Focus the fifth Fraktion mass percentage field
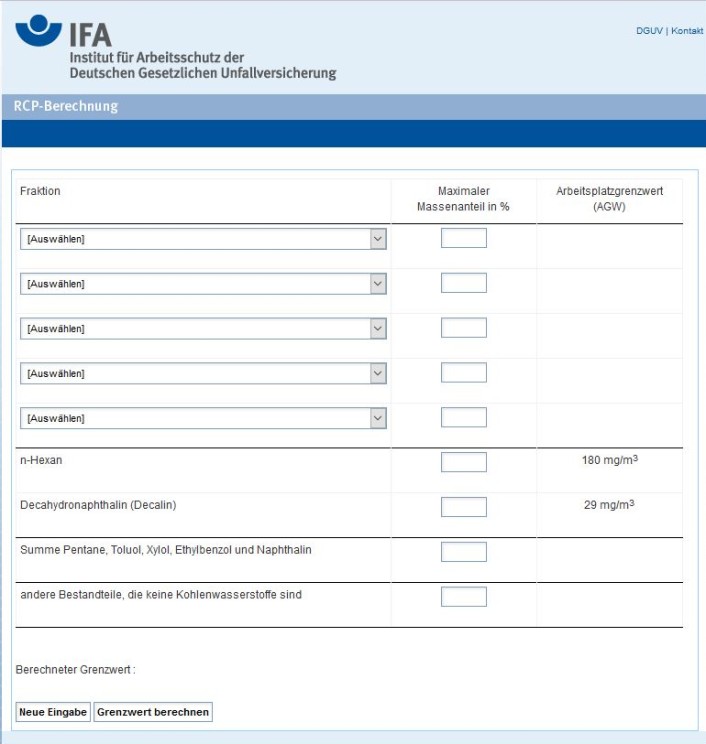The image size is (706, 744). 464,417
